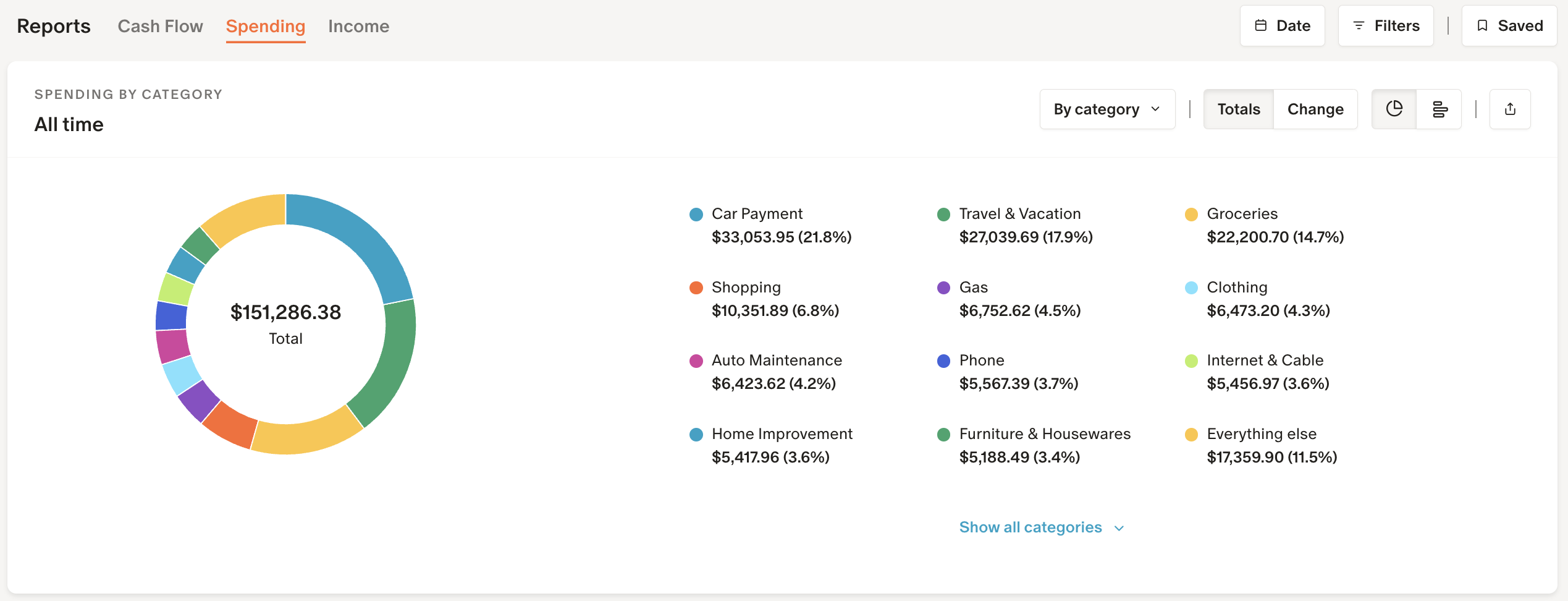Open the By category dropdown
This screenshot has width=1568, height=601.
coord(1107,109)
